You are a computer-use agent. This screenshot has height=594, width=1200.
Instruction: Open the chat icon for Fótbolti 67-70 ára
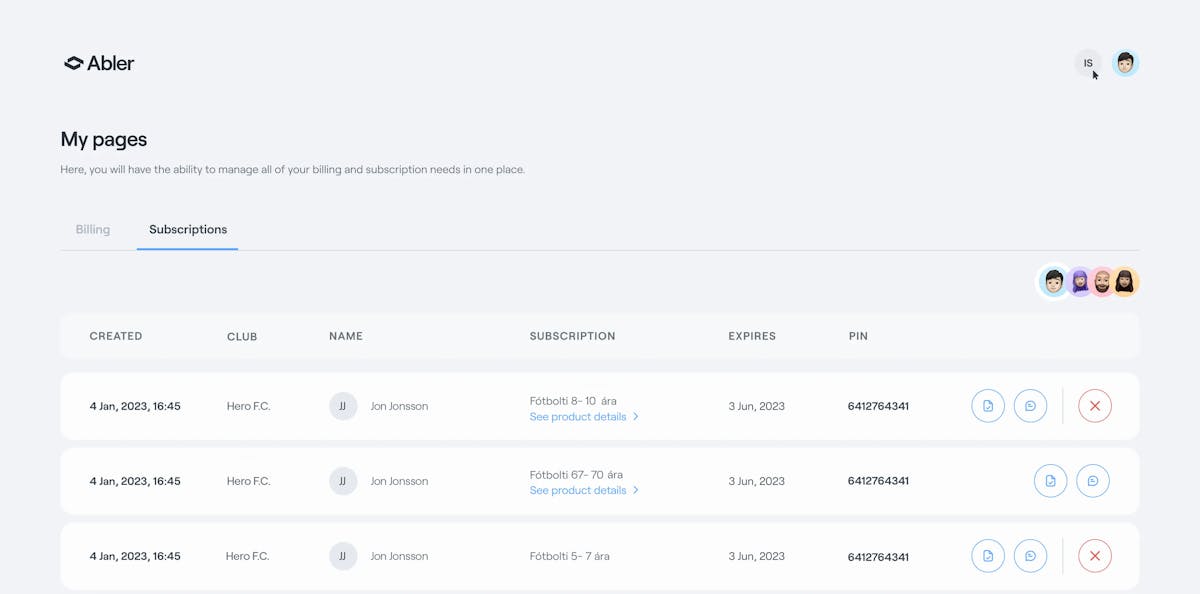pos(1093,481)
